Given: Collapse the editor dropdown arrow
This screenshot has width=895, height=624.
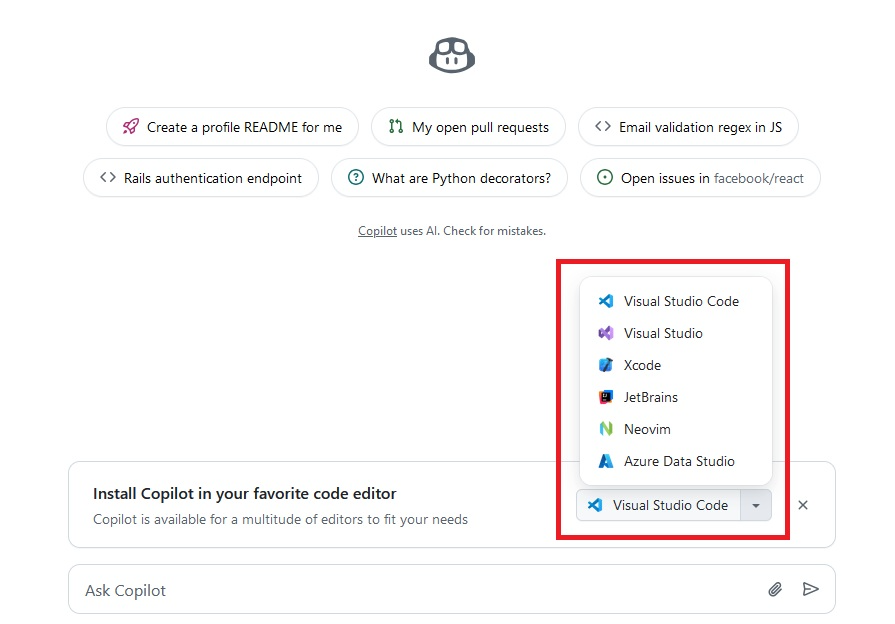Looking at the screenshot, I should [x=756, y=506].
